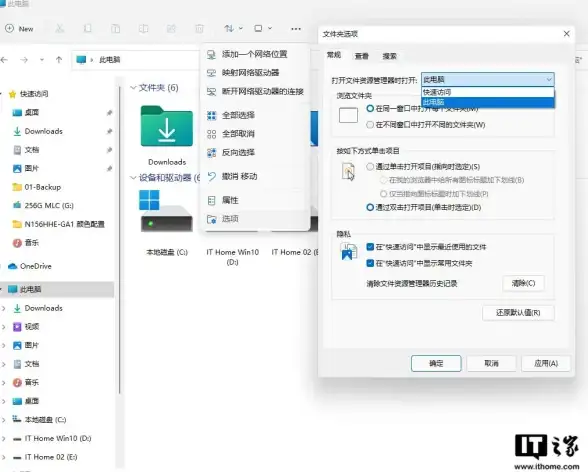The width and height of the screenshot is (588, 472).
Task: Click the Delete trash icon
Action: click(x=200, y=28)
